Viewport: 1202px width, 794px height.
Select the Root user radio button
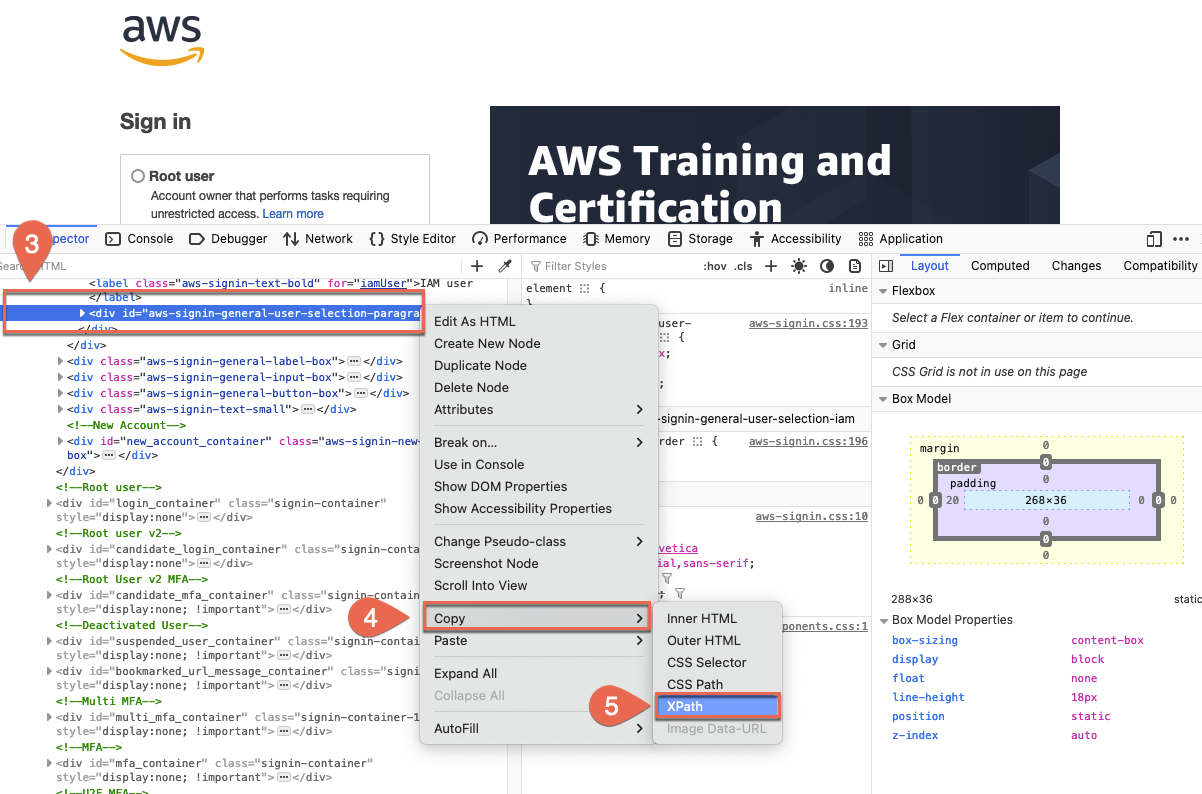(138, 176)
